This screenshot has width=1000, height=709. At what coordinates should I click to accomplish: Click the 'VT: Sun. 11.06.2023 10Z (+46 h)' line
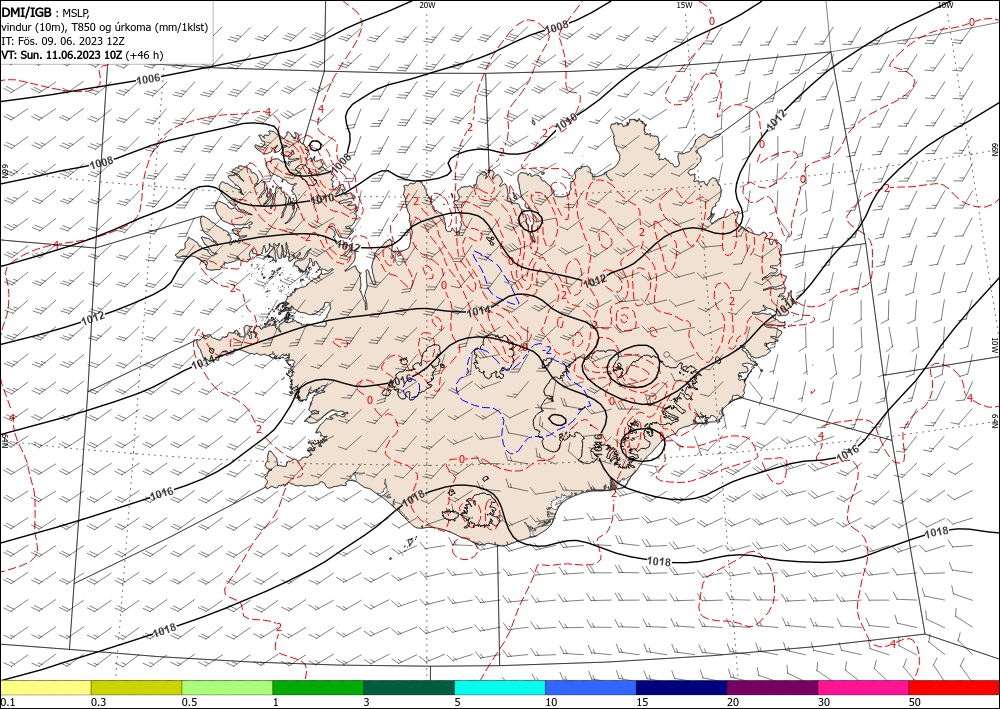click(x=82, y=55)
